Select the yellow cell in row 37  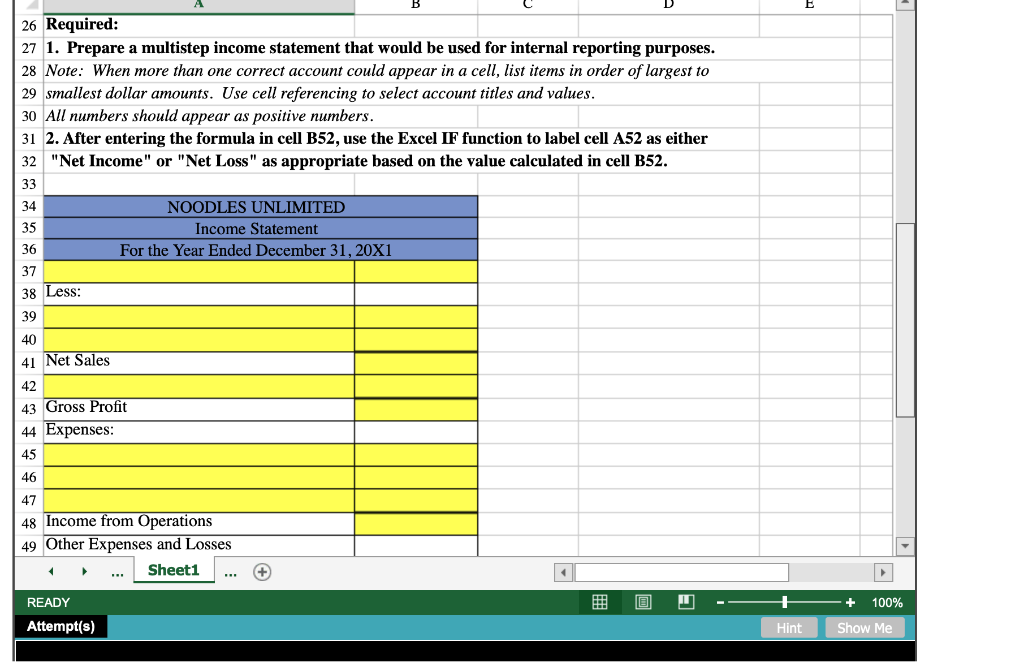pos(200,270)
